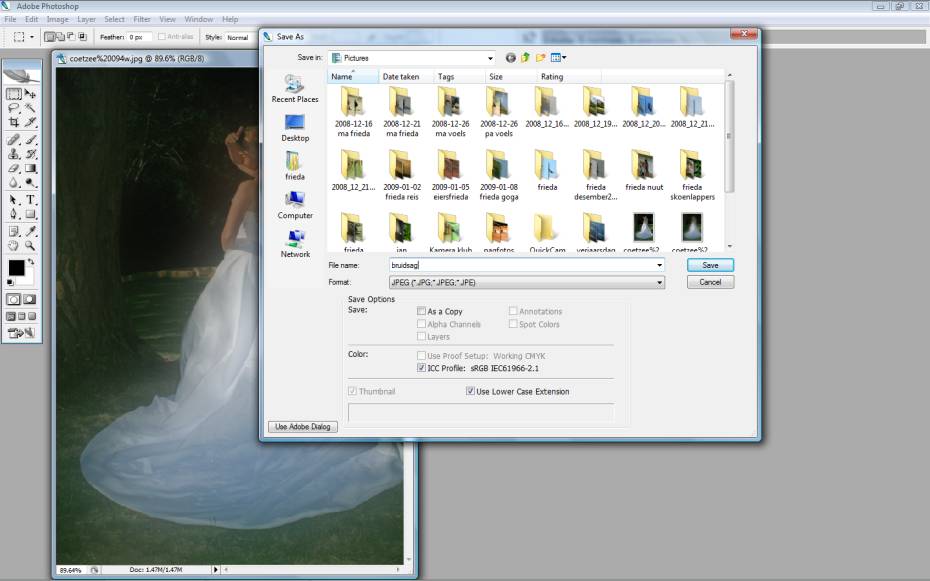Viewport: 930px width, 581px height.
Task: Expand the File name history dropdown
Action: coord(660,265)
